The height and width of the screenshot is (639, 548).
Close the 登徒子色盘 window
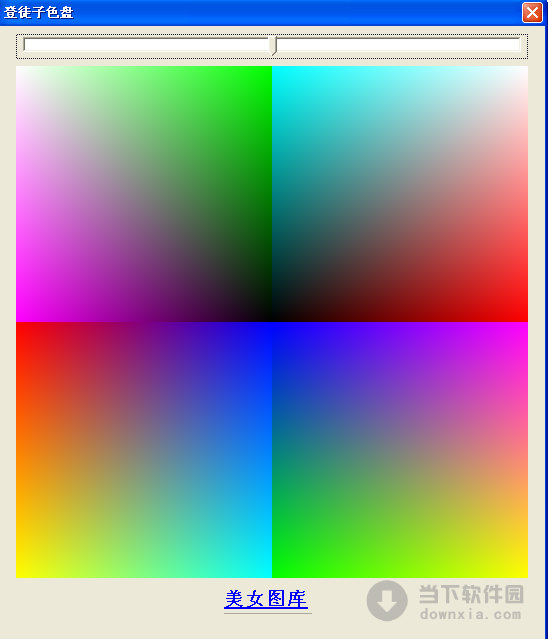click(x=532, y=13)
